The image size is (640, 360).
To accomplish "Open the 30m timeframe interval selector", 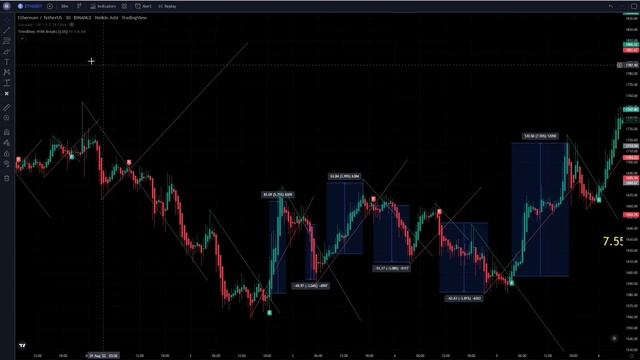I will coord(65,6).
